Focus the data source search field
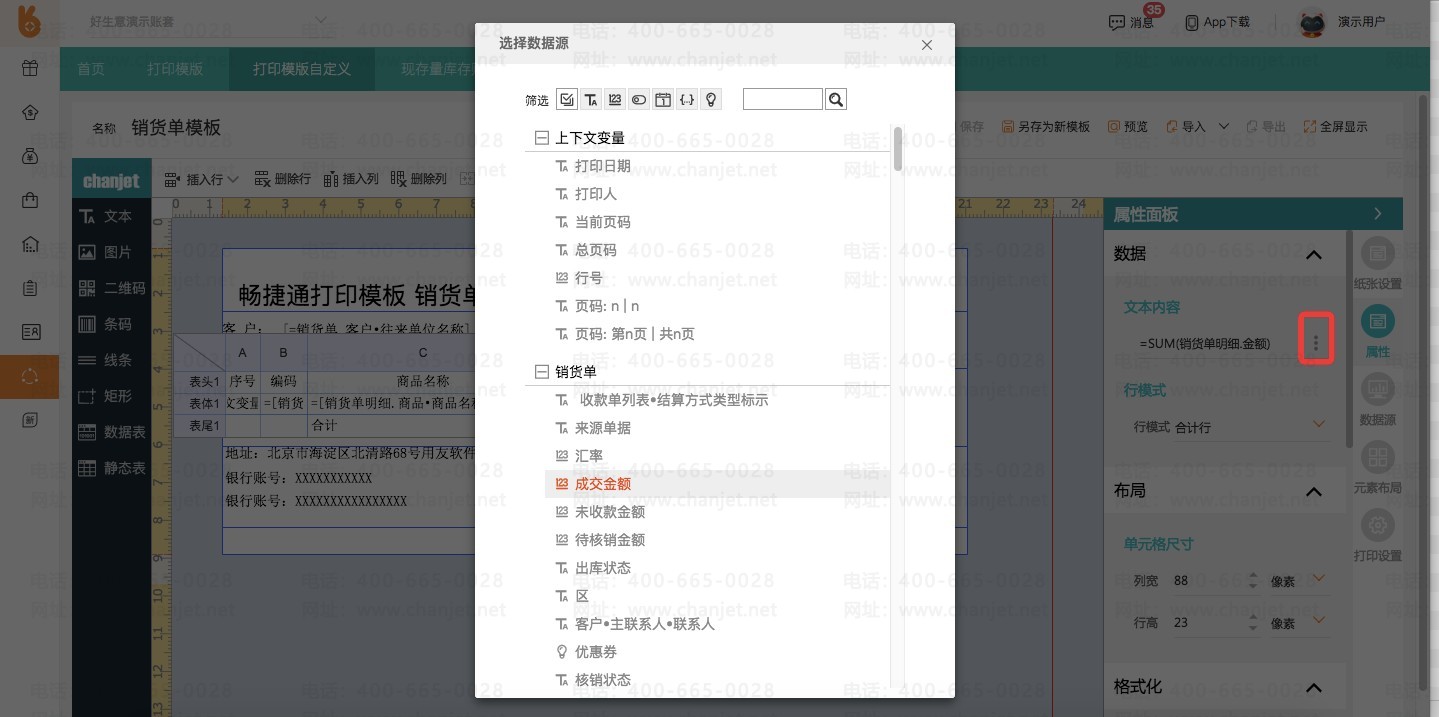Screen dimensions: 1439x717 pyautogui.click(x=783, y=99)
